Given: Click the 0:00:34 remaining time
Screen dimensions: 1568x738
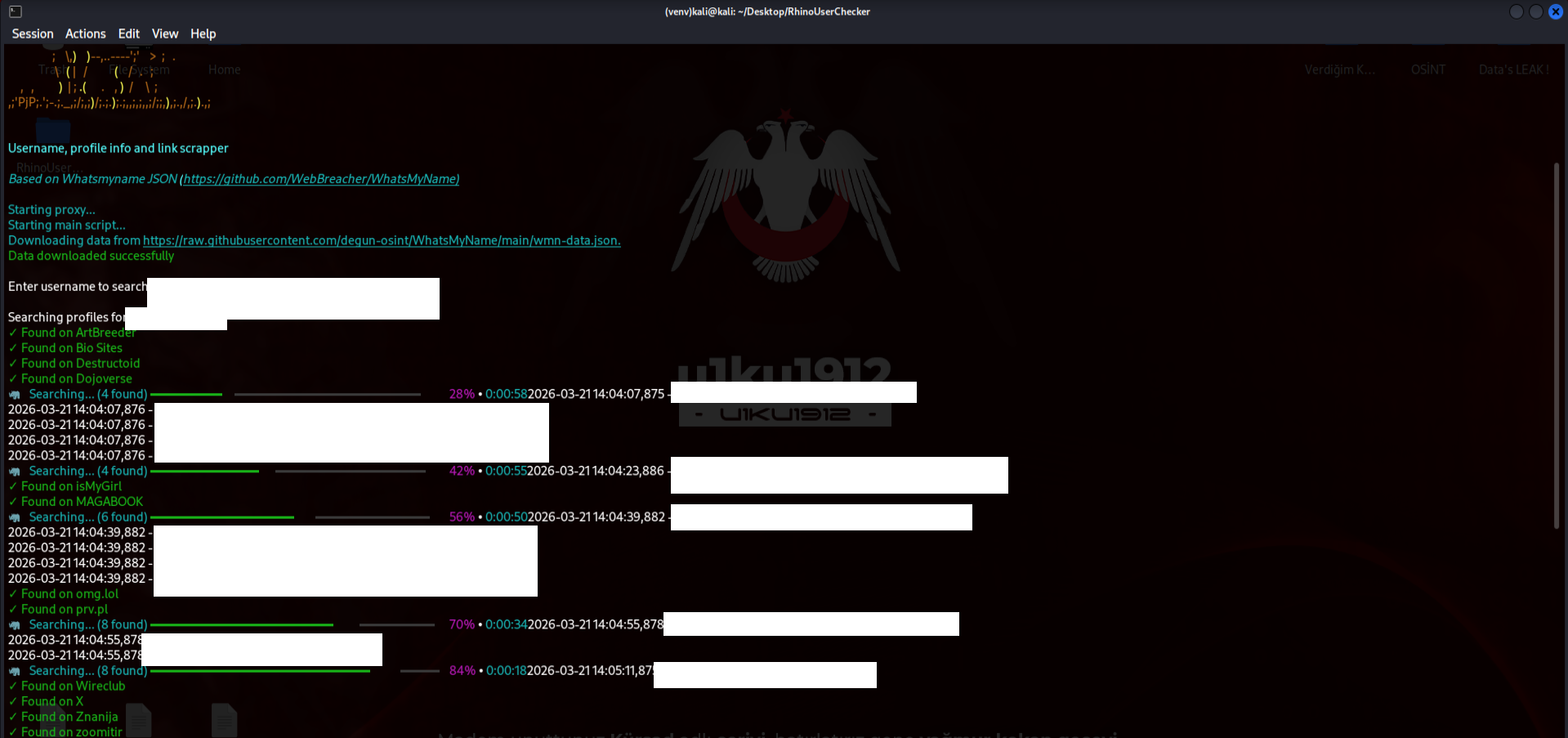Looking at the screenshot, I should [x=506, y=624].
